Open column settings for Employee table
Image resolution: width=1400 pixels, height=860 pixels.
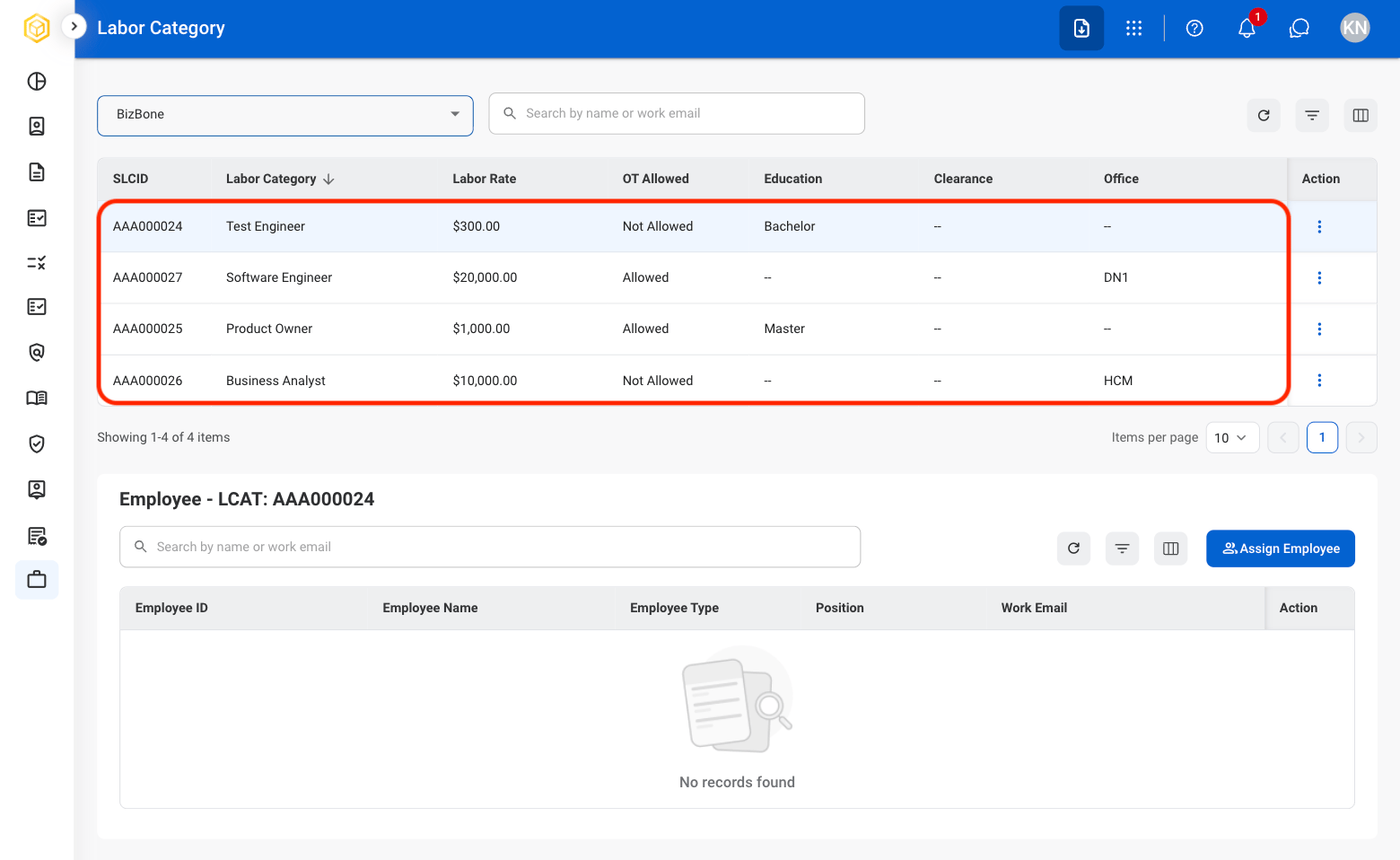(1171, 548)
